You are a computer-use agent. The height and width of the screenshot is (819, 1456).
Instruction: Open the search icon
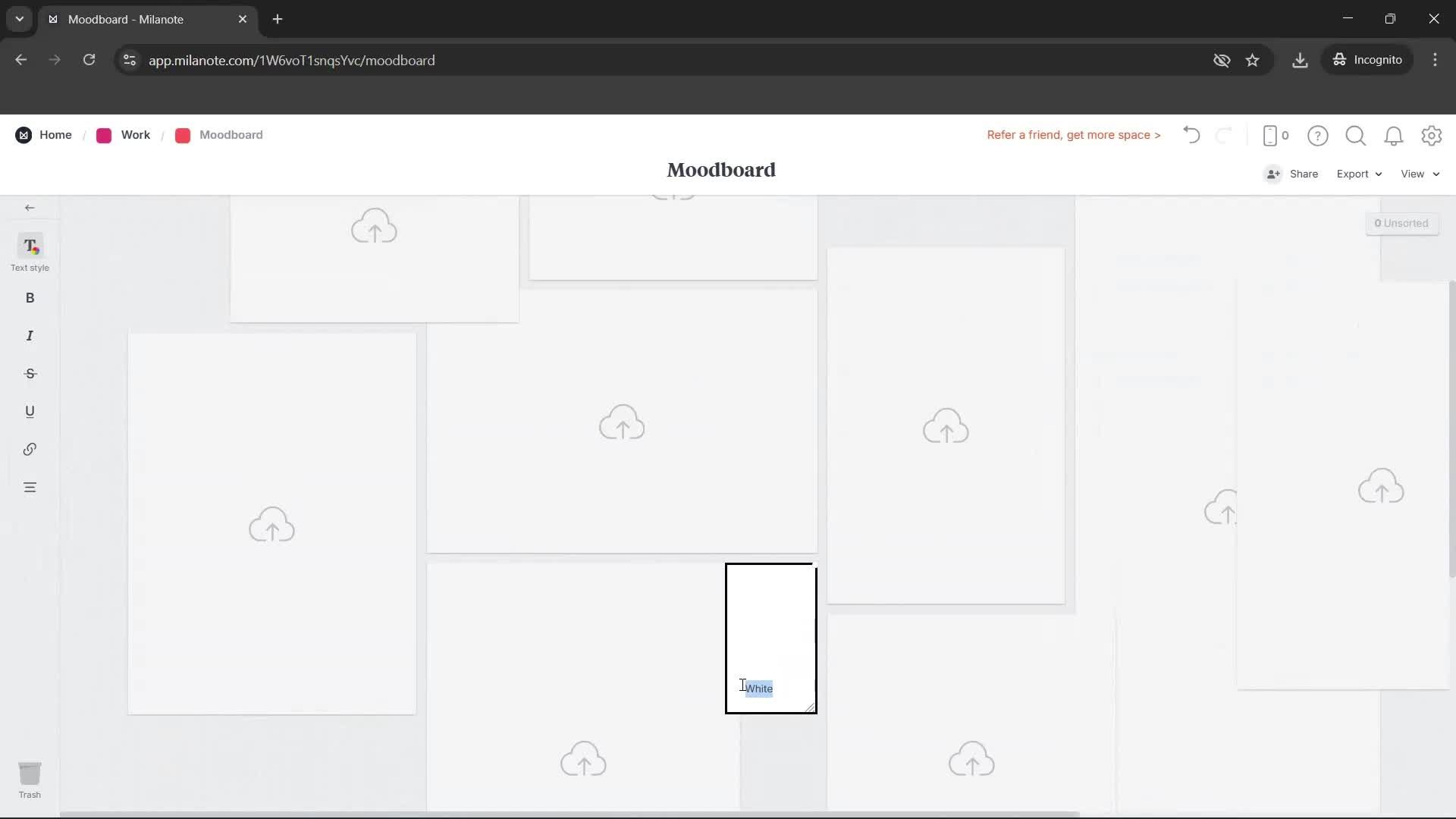[1356, 135]
